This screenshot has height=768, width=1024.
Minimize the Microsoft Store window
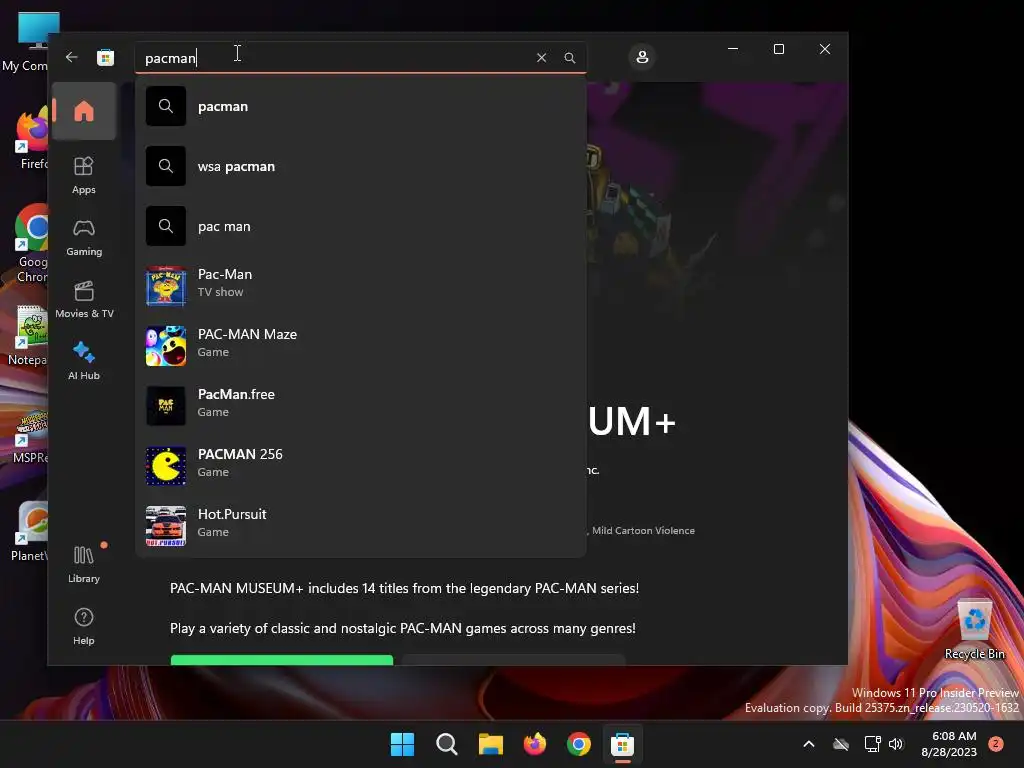(x=733, y=49)
